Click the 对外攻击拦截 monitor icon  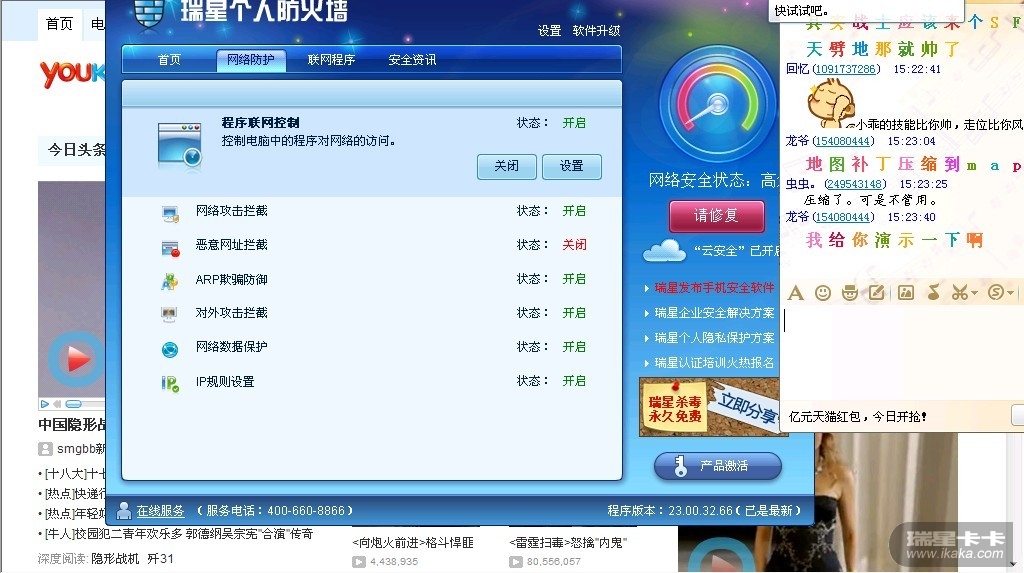[169, 314]
